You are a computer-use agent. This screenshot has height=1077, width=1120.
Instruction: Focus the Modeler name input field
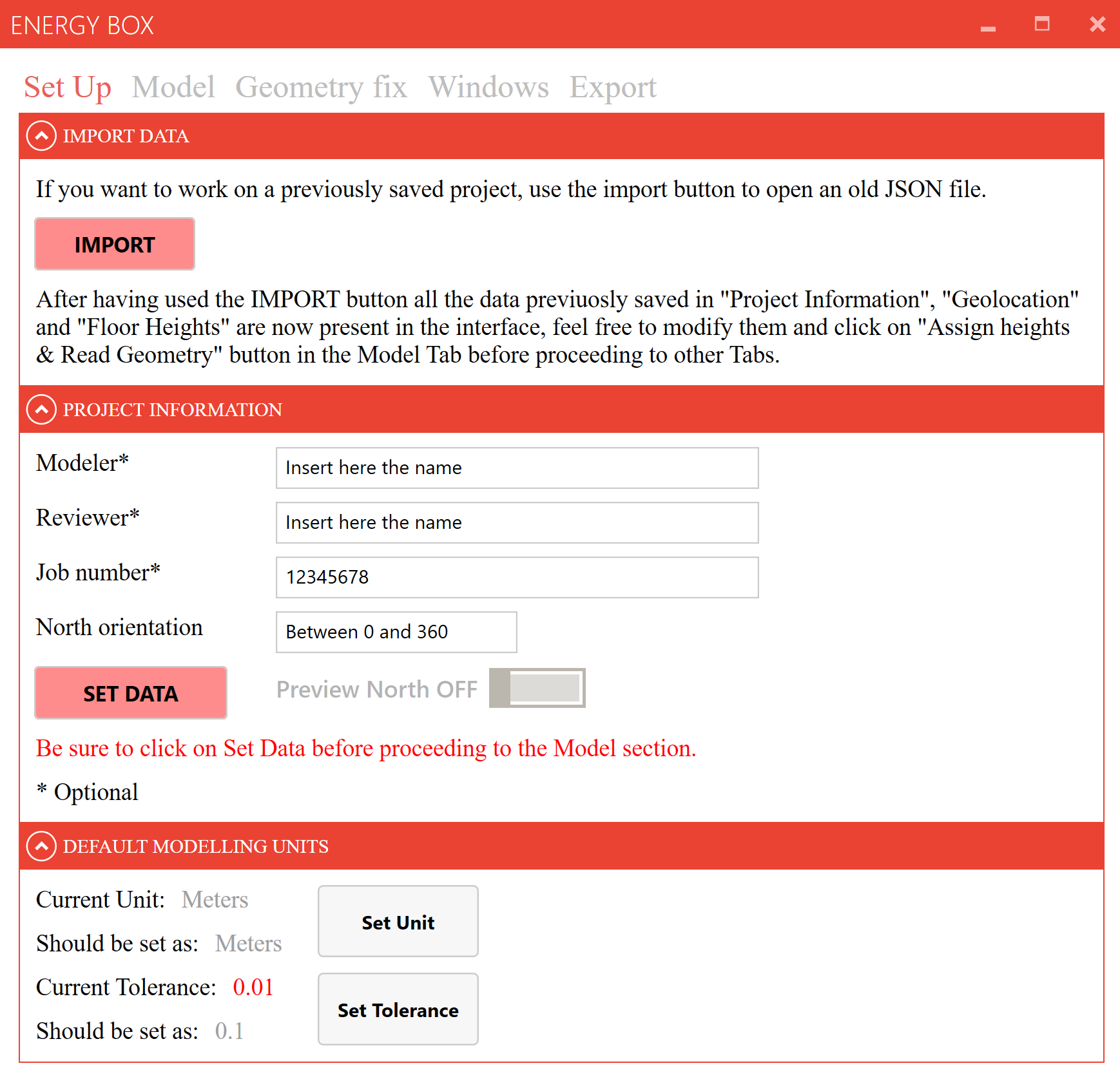pyautogui.click(x=517, y=468)
